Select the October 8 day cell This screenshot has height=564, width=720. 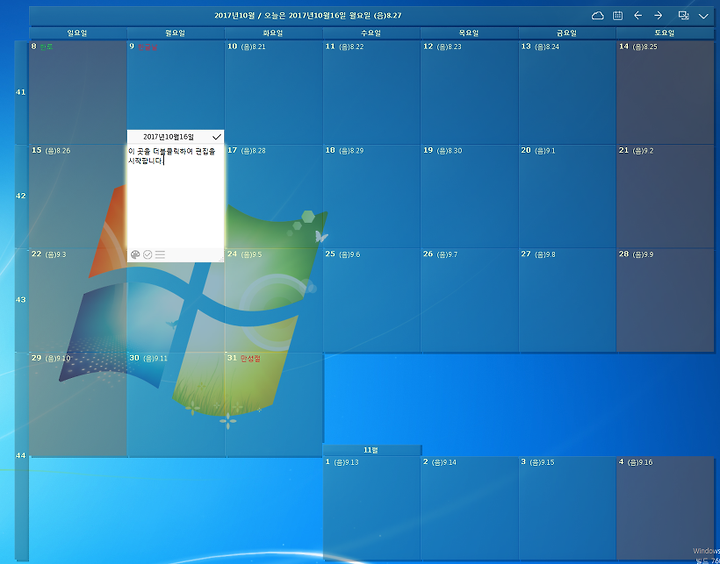coord(78,92)
